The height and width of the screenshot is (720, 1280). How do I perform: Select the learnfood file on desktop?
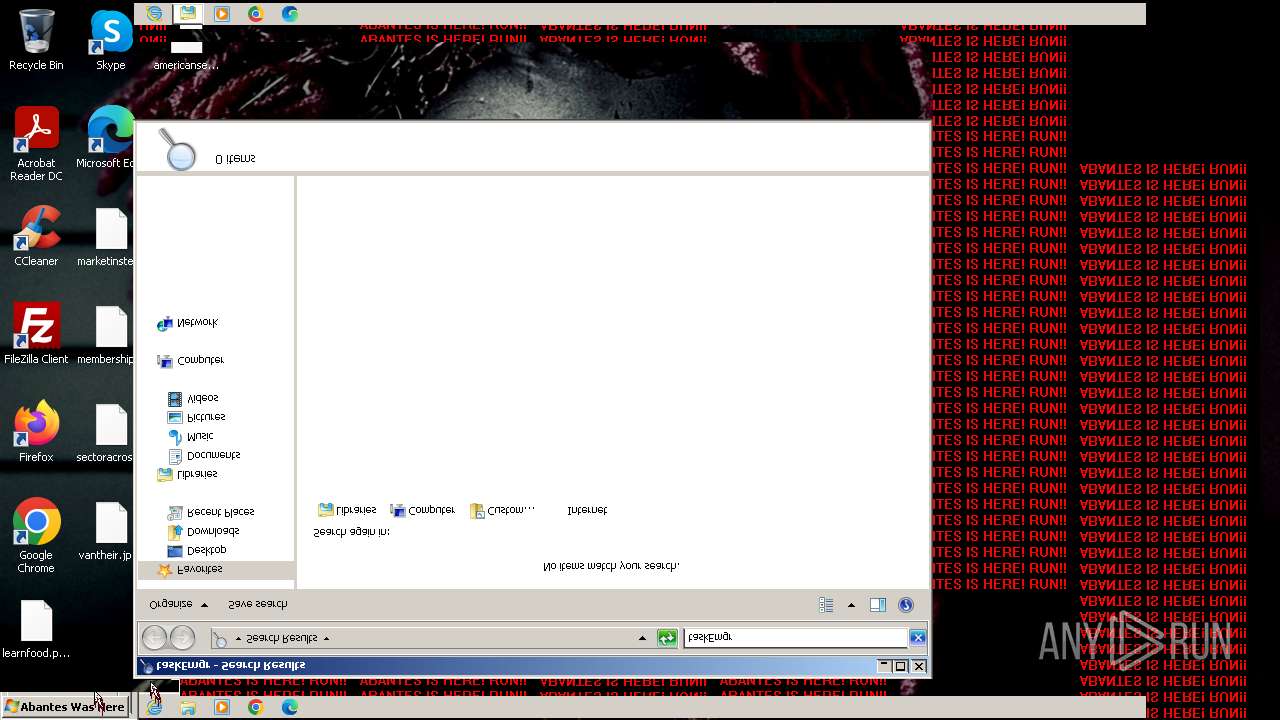pyautogui.click(x=36, y=630)
